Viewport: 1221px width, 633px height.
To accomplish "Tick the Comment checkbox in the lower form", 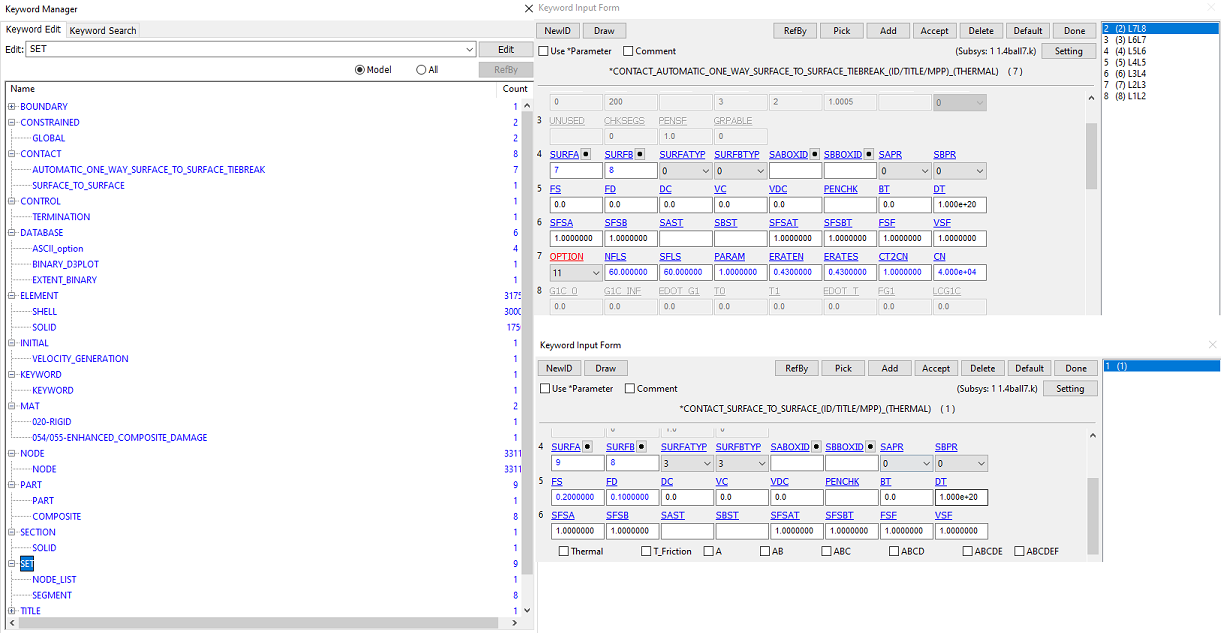I will pyautogui.click(x=630, y=389).
